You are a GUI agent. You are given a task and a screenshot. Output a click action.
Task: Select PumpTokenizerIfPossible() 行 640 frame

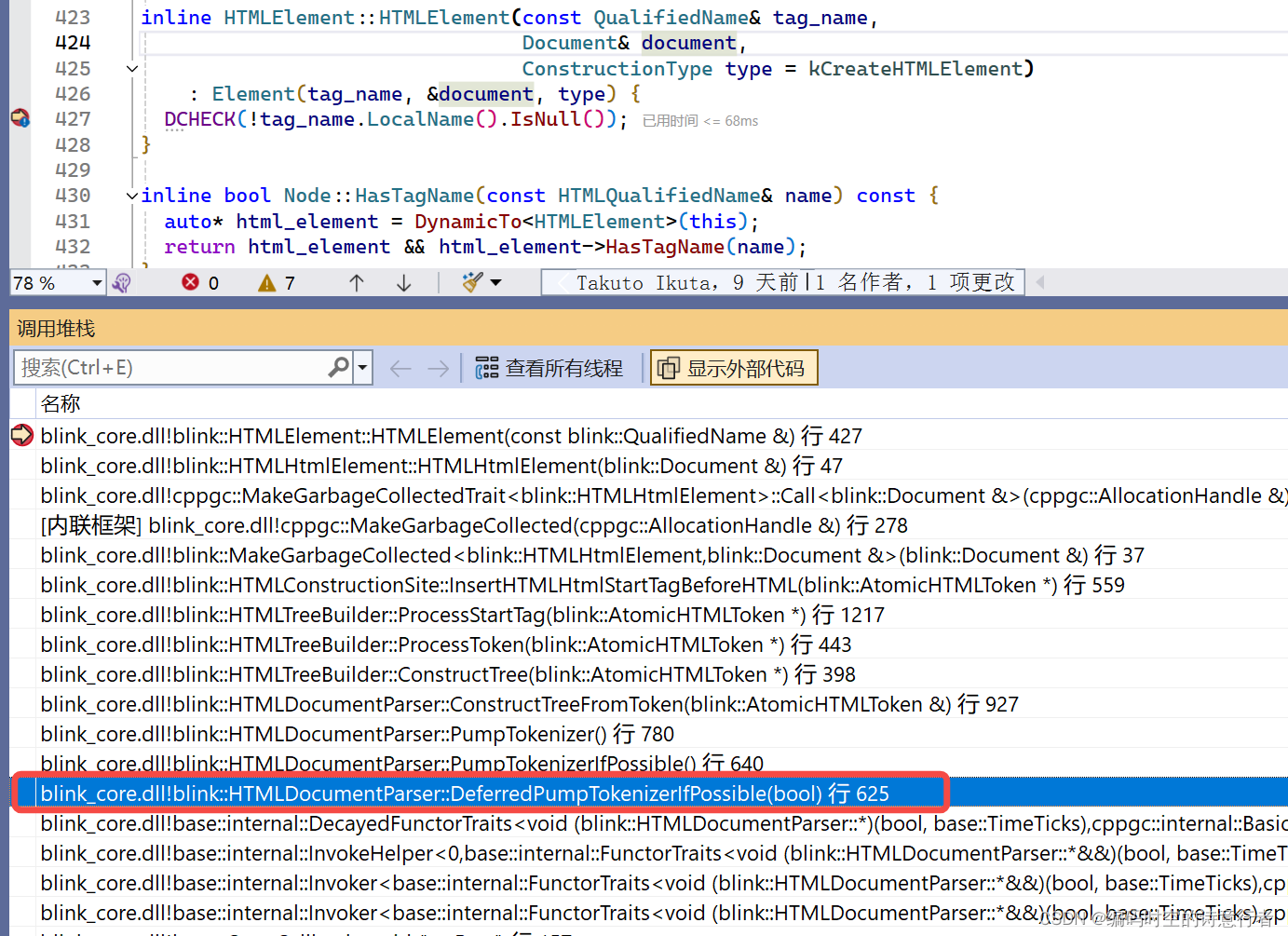tap(401, 764)
